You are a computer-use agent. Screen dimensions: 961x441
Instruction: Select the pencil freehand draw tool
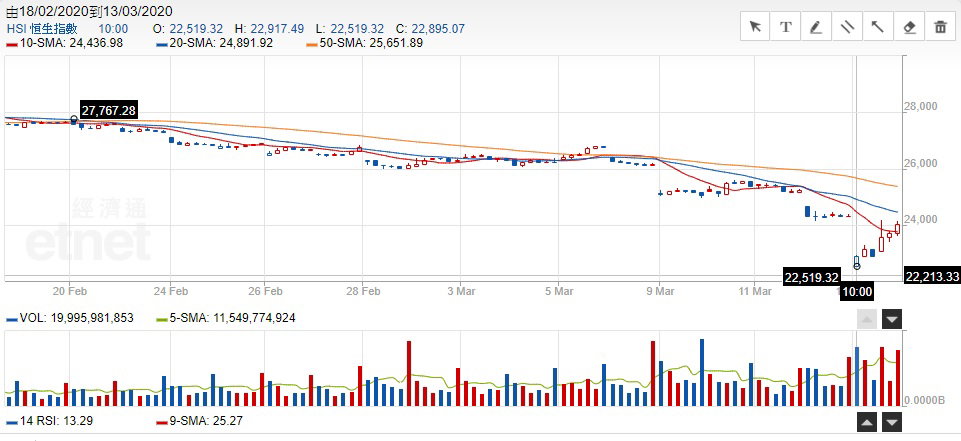[x=816, y=26]
